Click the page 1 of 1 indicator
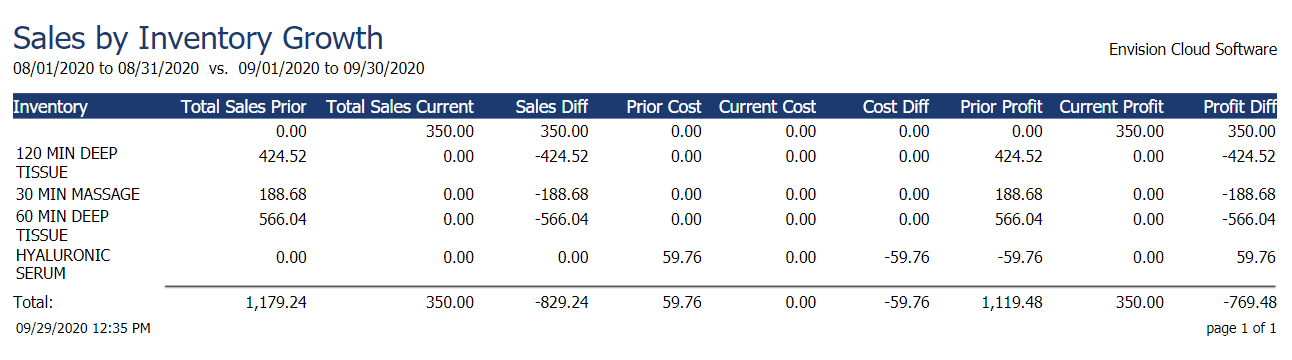Screen dimensions: 1292x360 [x=1242, y=328]
